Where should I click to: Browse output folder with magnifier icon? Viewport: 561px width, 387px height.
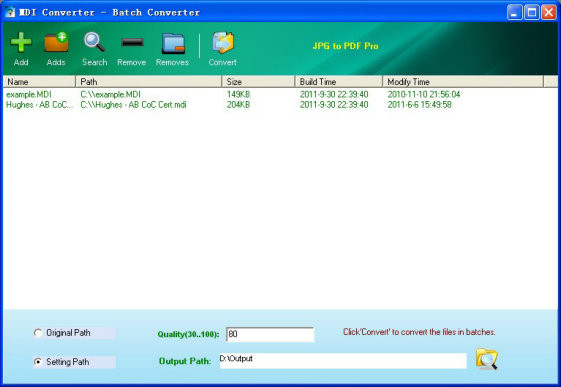[487, 359]
